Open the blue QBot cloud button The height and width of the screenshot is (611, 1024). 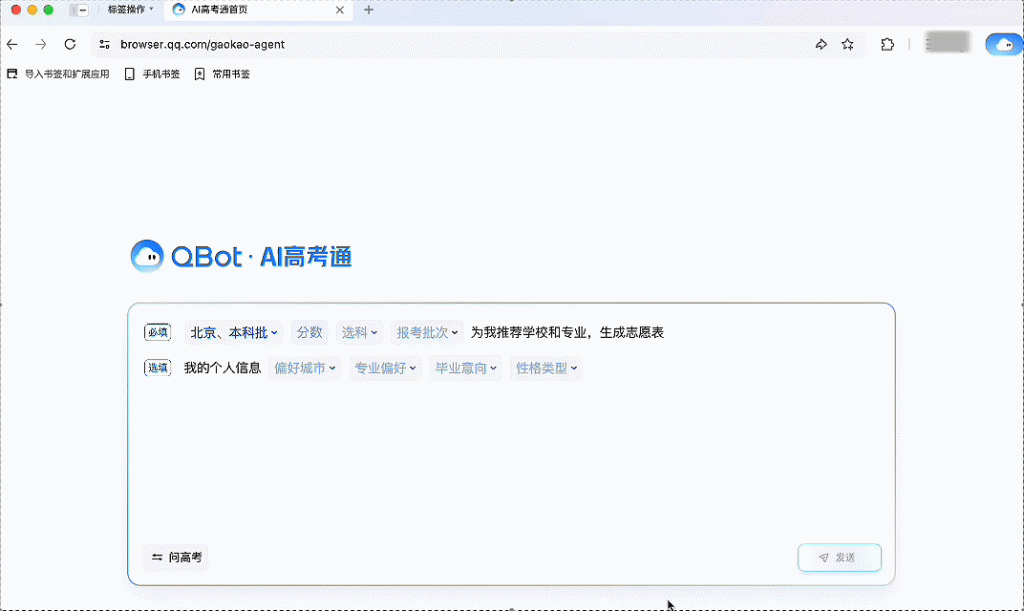(1004, 44)
